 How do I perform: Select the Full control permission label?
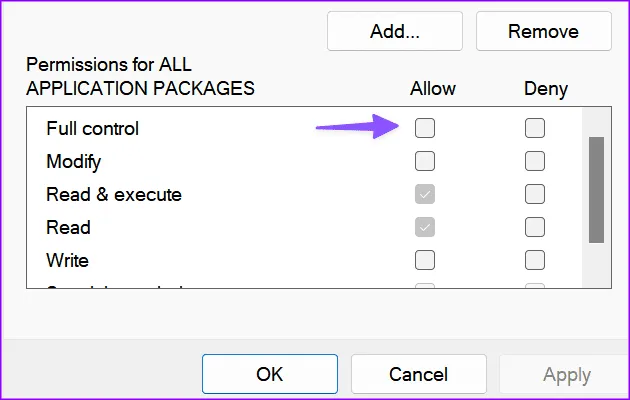(x=92, y=128)
